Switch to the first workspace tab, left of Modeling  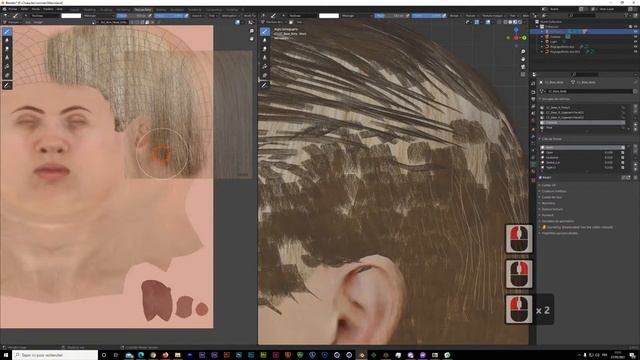(x=74, y=9)
